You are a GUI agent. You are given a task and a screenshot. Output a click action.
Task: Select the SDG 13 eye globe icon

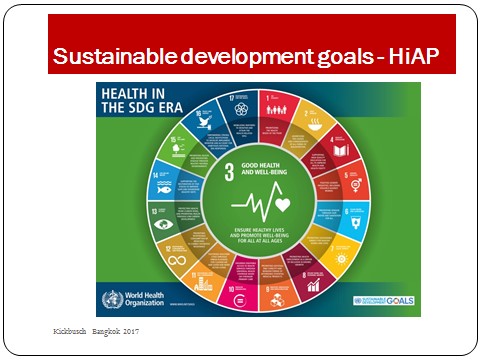163,224
